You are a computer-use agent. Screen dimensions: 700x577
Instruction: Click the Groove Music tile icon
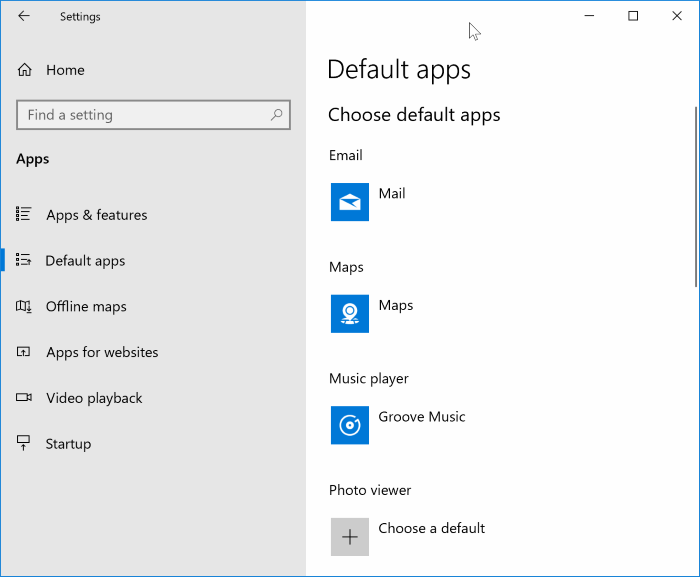tap(350, 425)
